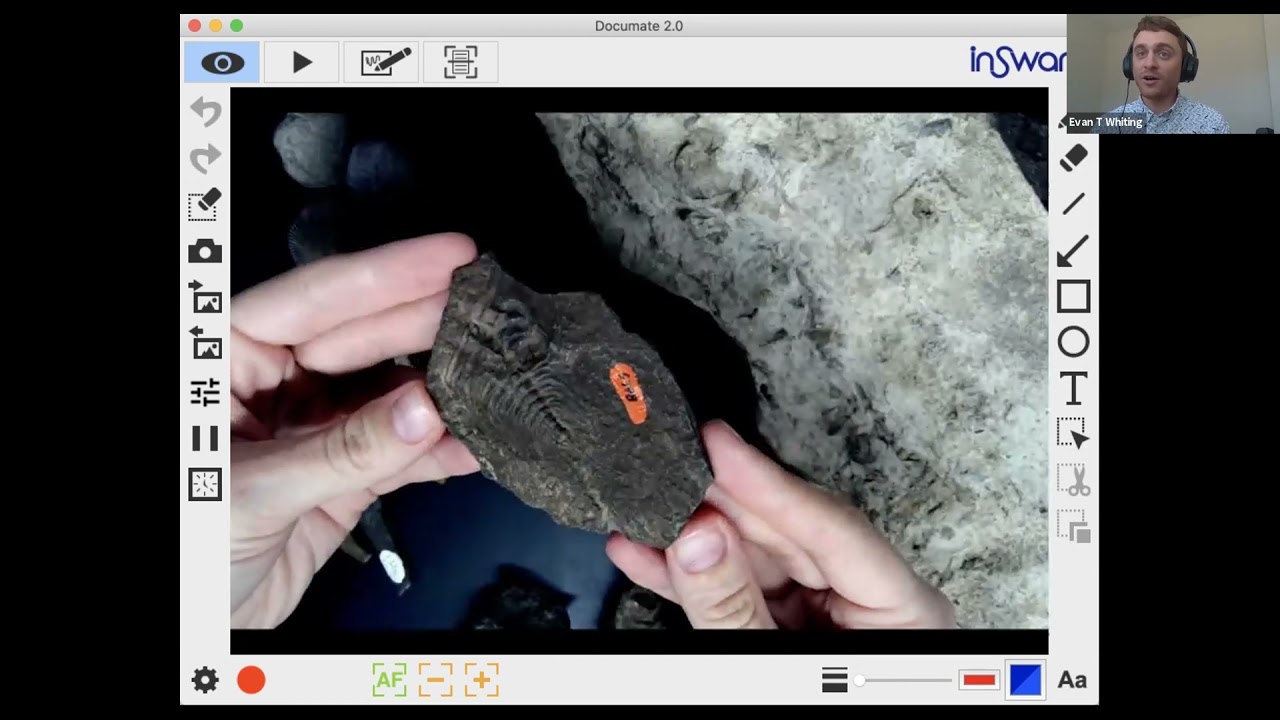Click the grayed-out cut tool
Image resolution: width=1280 pixels, height=720 pixels.
tap(1073, 480)
